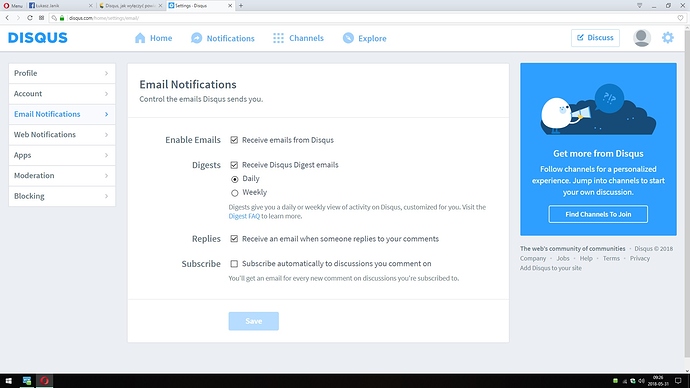Click the Disqus logo
The height and width of the screenshot is (388, 690).
click(38, 38)
